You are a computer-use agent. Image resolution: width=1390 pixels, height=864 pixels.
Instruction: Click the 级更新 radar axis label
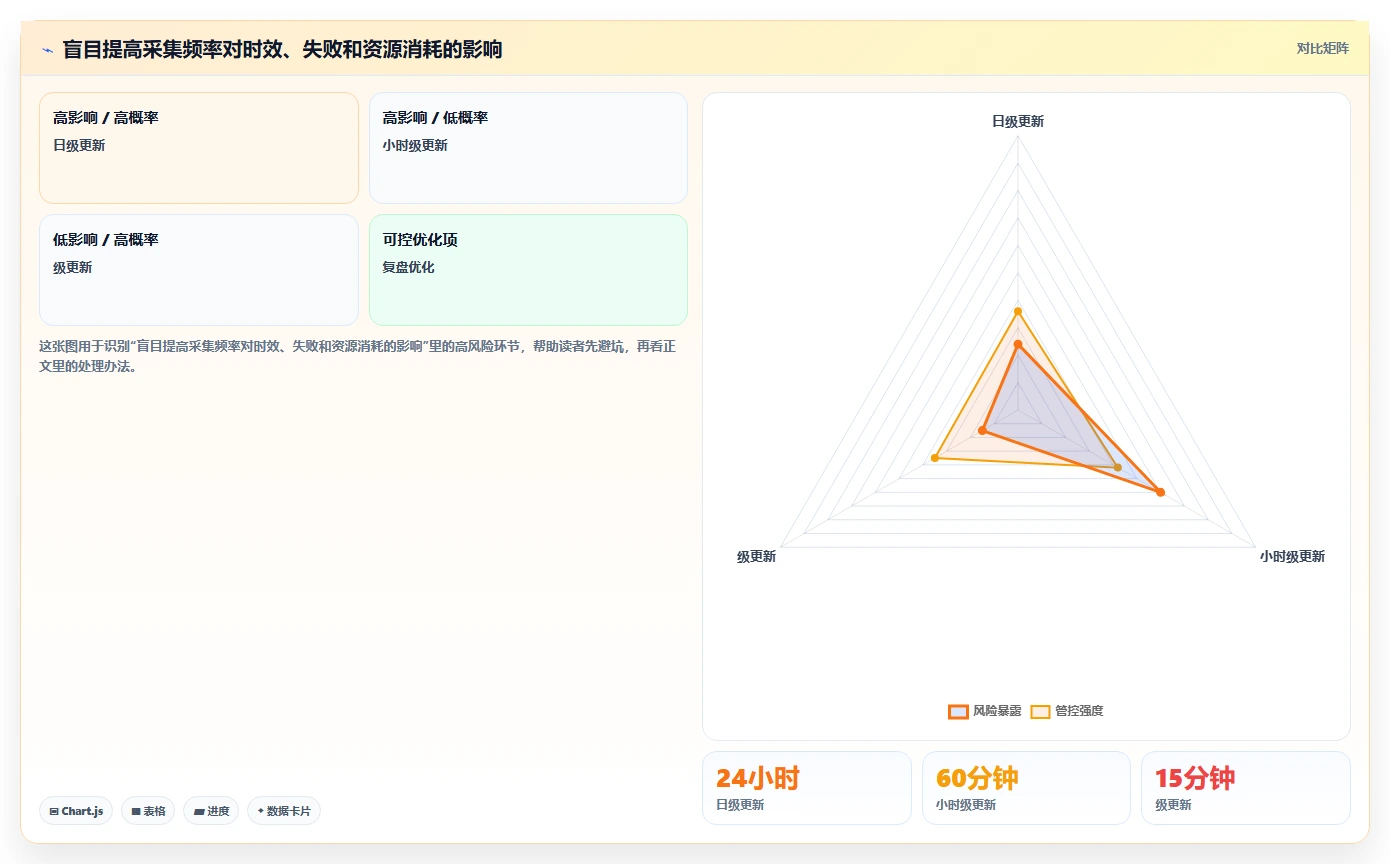[x=756, y=556]
